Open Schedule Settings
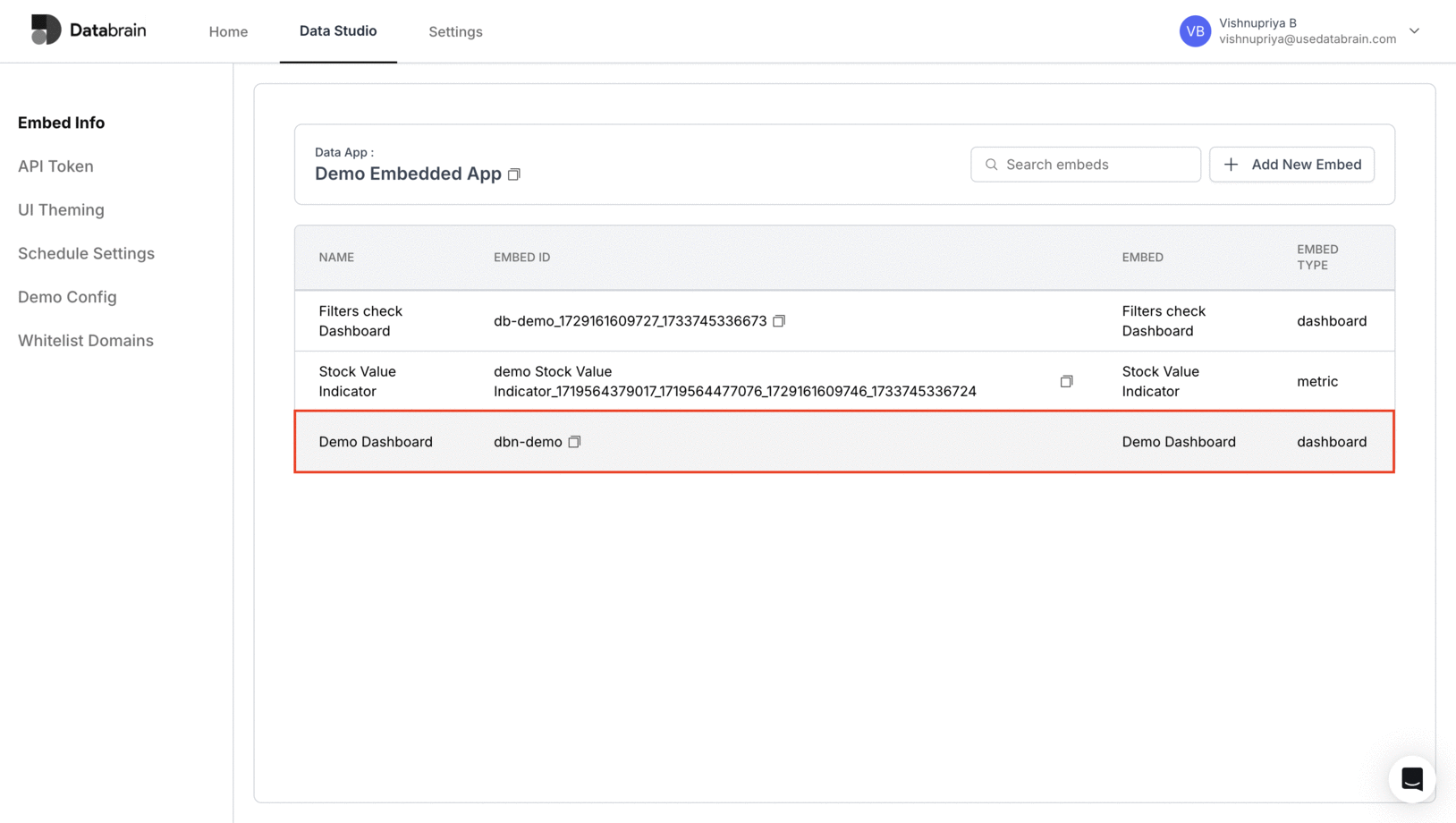This screenshot has width=1456, height=823. point(85,253)
